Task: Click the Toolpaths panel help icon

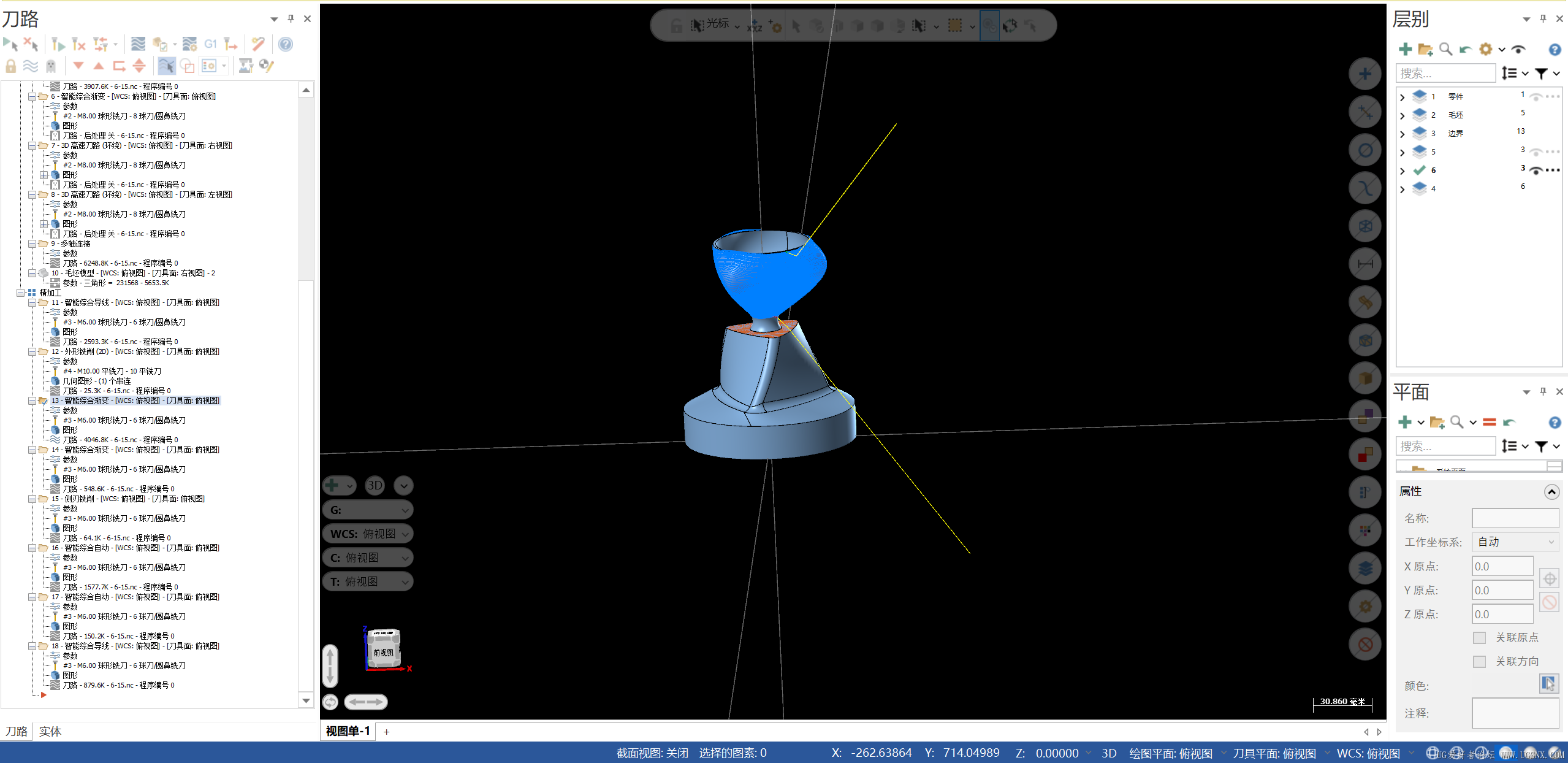Action: click(285, 44)
